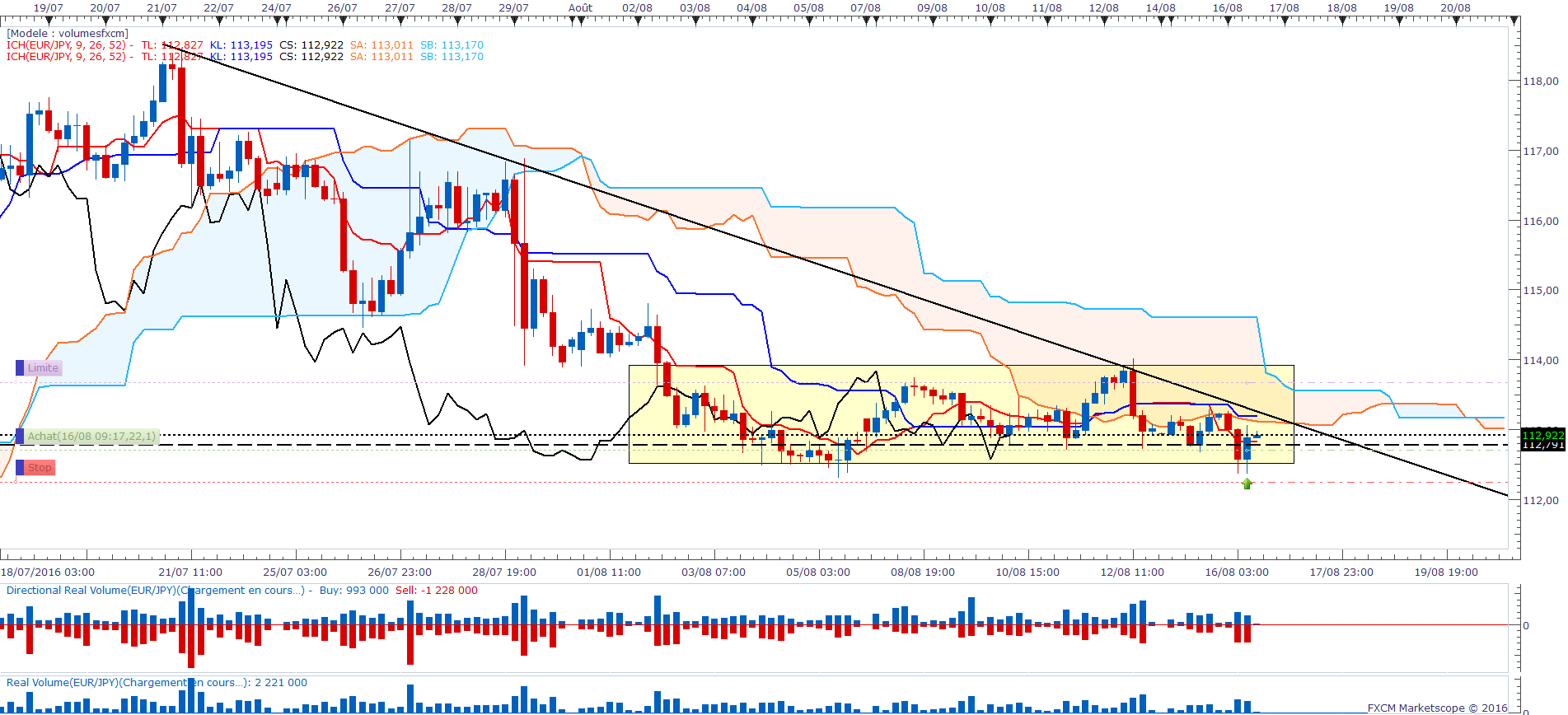1568x715 pixels.
Task: Click the [Modele : volumesfxcm] template label
Action: 68,34
